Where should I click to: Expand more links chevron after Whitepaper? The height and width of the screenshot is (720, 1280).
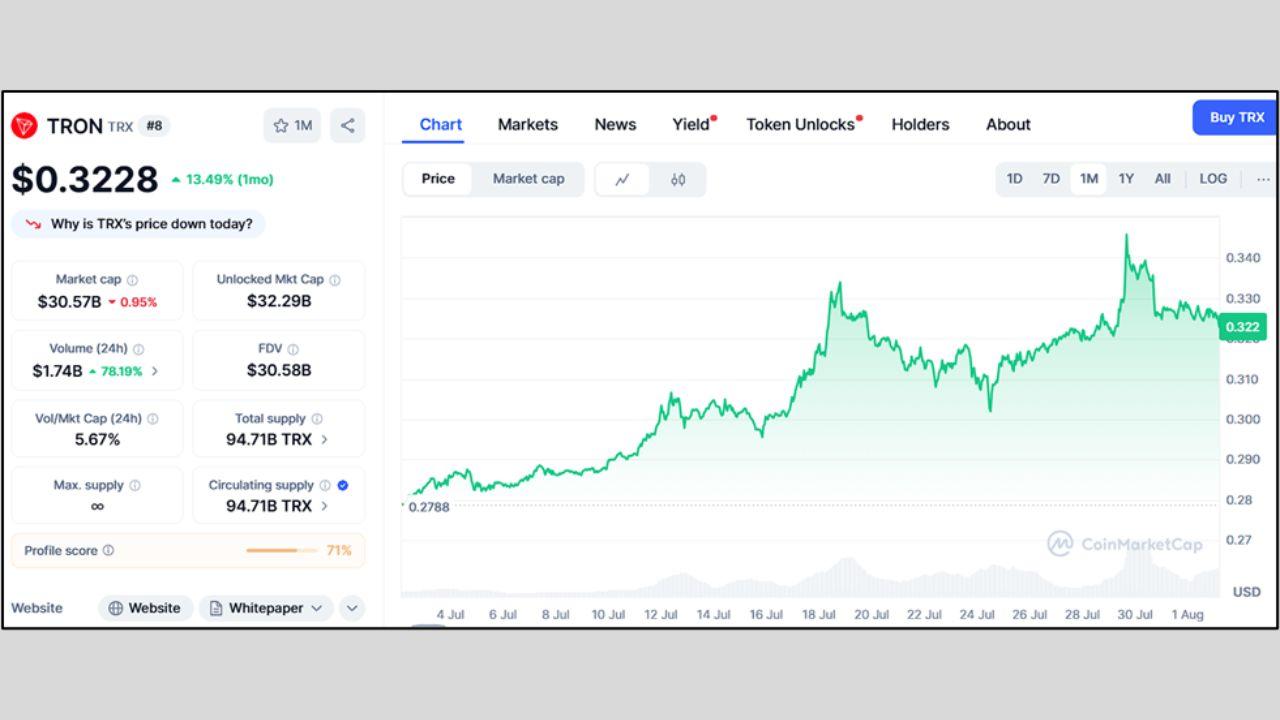click(352, 608)
